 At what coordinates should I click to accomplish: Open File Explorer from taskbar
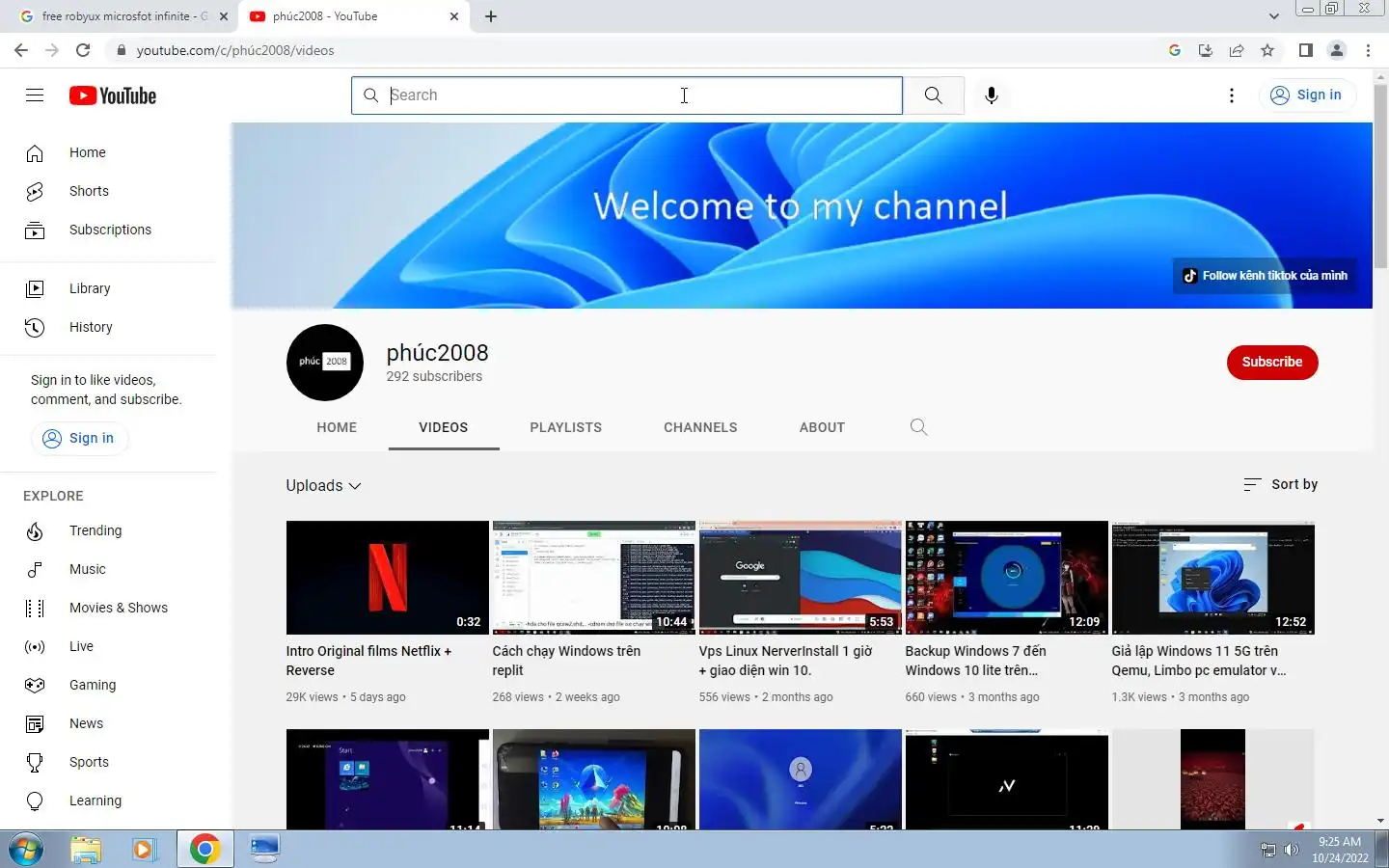click(x=86, y=850)
